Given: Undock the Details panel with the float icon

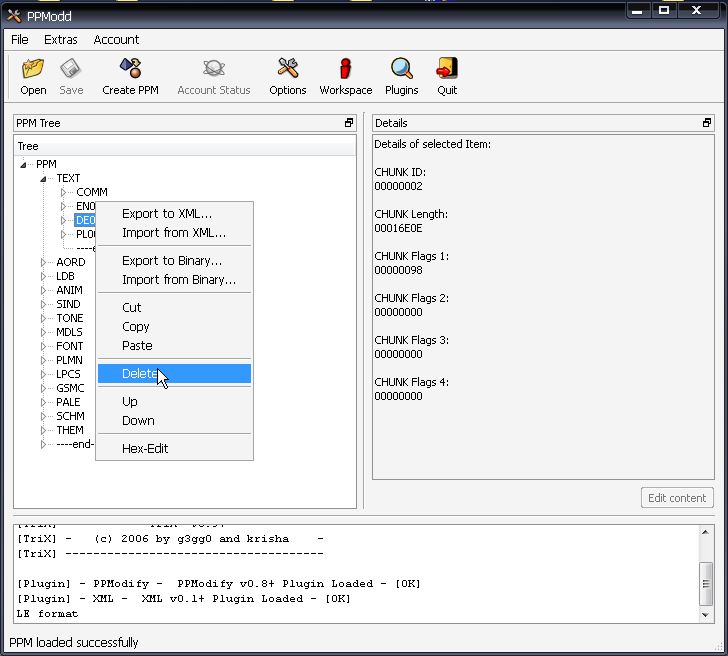Looking at the screenshot, I should [x=707, y=123].
